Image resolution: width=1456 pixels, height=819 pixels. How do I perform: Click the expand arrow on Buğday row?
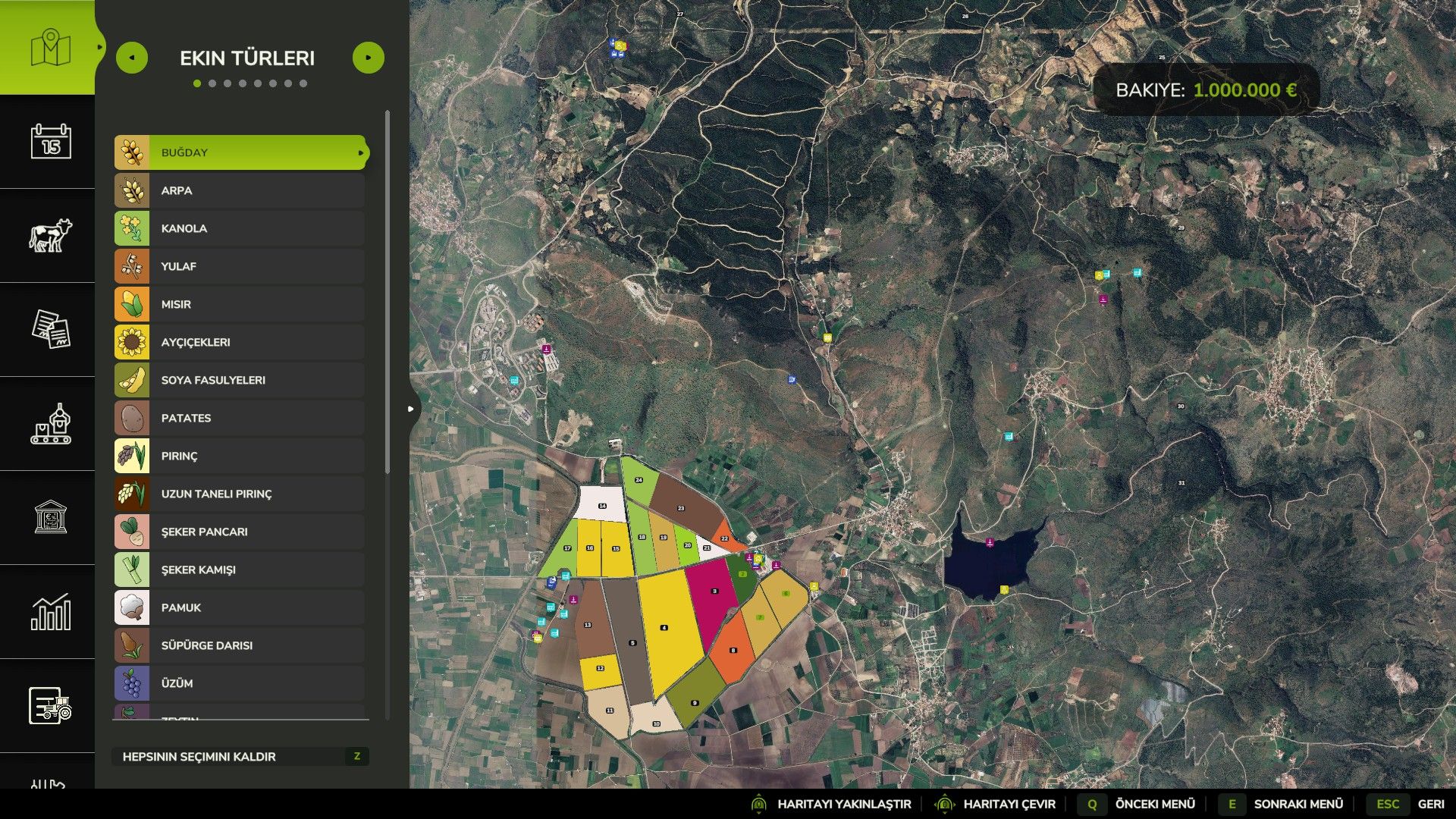(x=361, y=152)
